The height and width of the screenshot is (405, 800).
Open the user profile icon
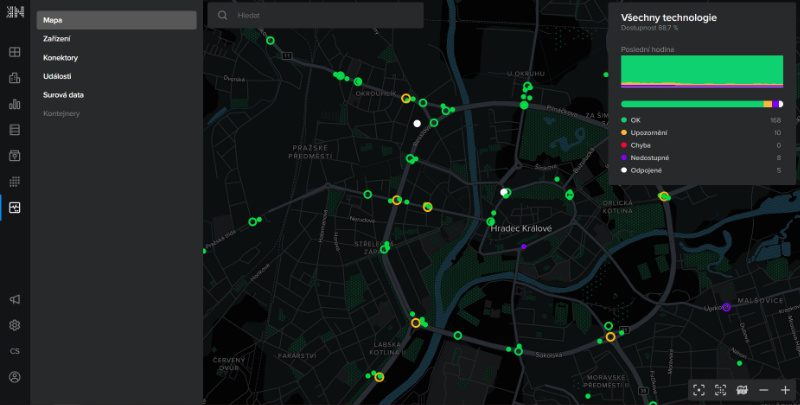[x=15, y=377]
